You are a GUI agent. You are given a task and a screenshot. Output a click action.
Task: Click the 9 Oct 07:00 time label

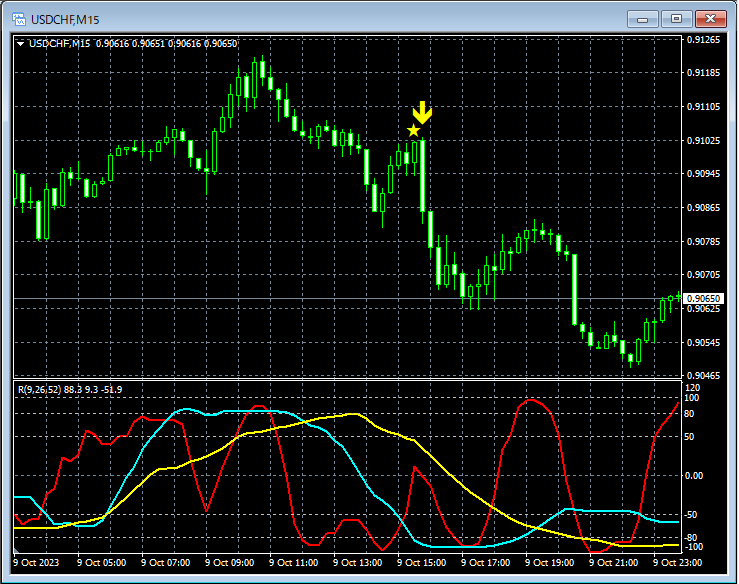pyautogui.click(x=165, y=562)
